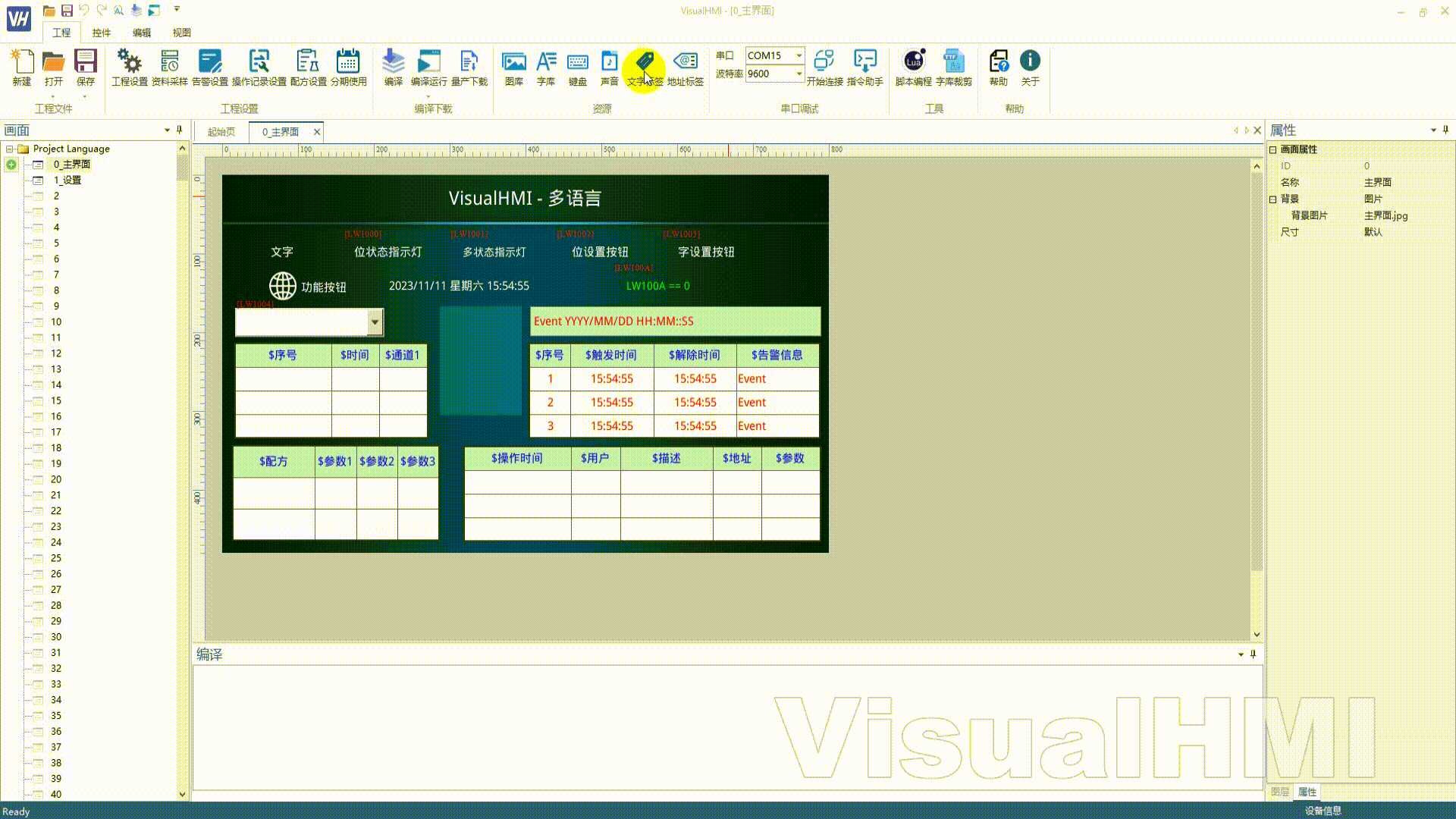This screenshot has width=1456, height=819.
Task: Click 开始连接 to start serial connection
Action: tap(824, 67)
